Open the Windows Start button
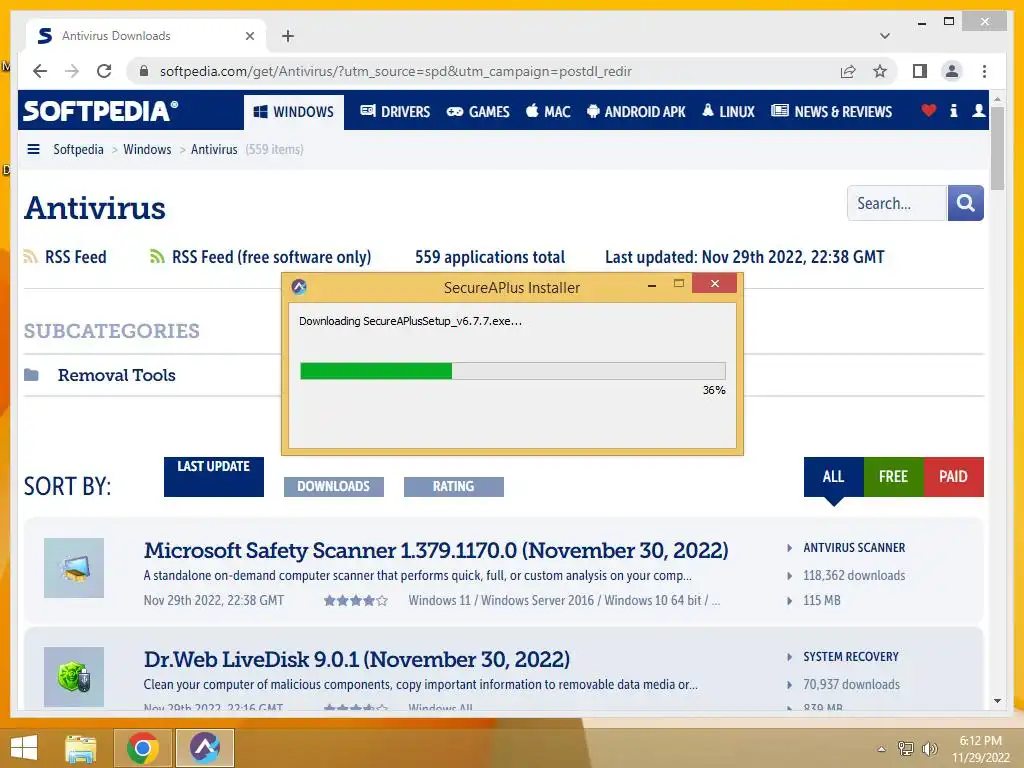This screenshot has width=1024, height=768. tap(24, 747)
